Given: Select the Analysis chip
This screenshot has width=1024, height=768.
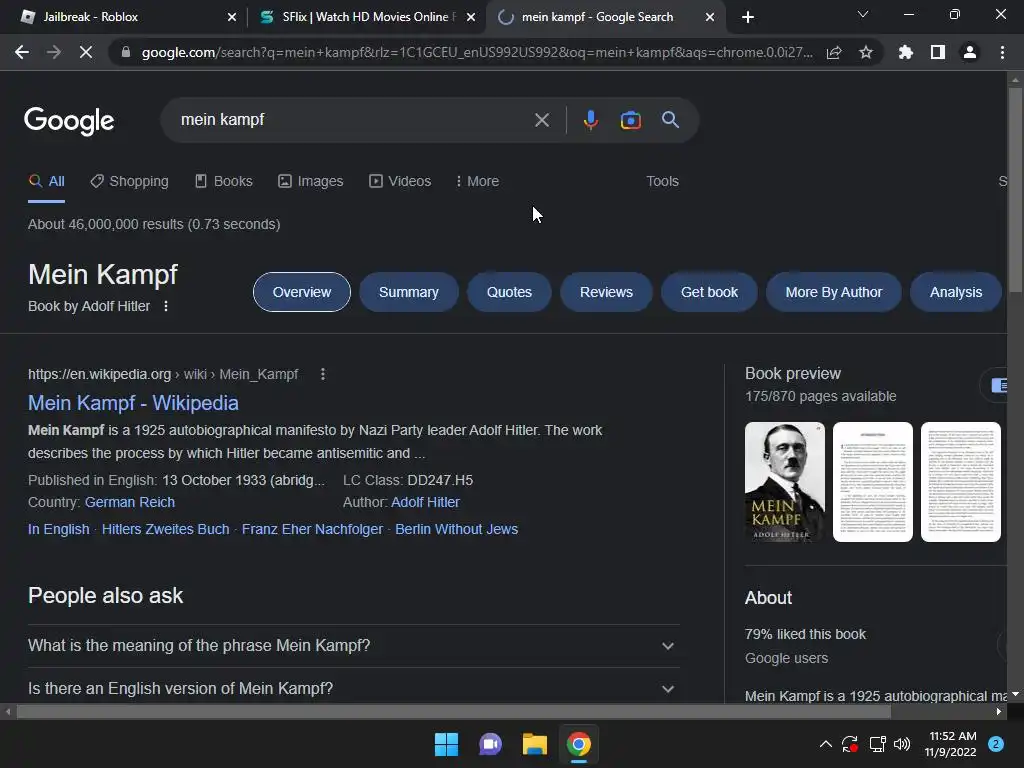Looking at the screenshot, I should coord(955,292).
